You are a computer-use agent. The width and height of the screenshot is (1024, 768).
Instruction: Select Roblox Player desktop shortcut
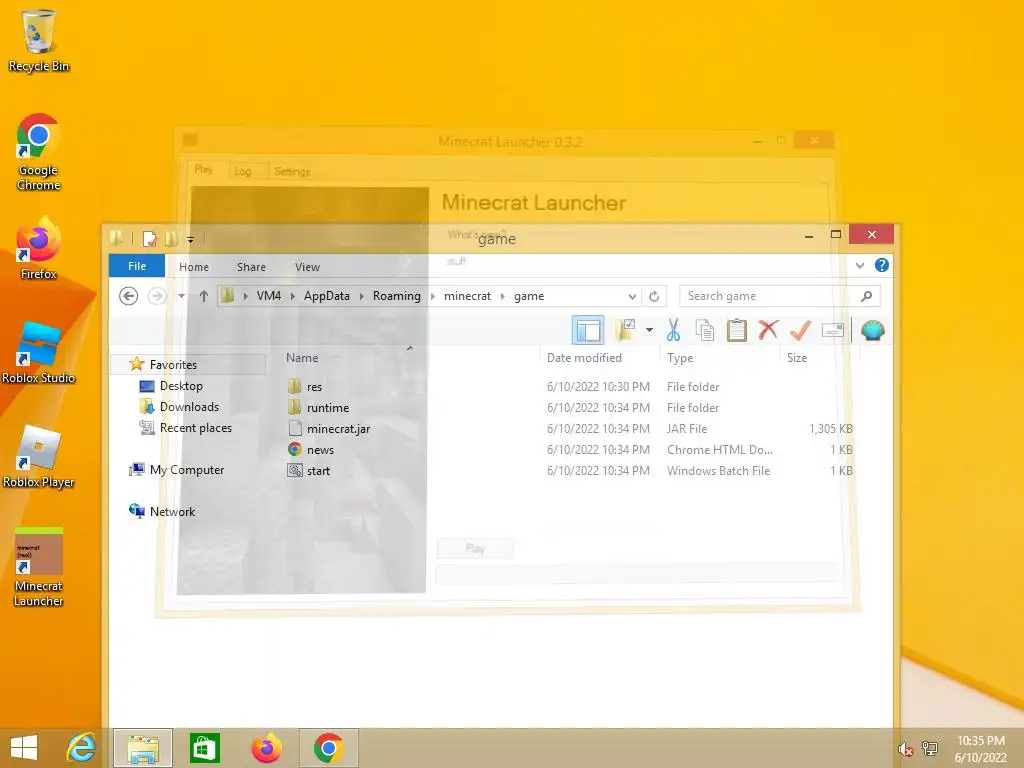(x=39, y=457)
